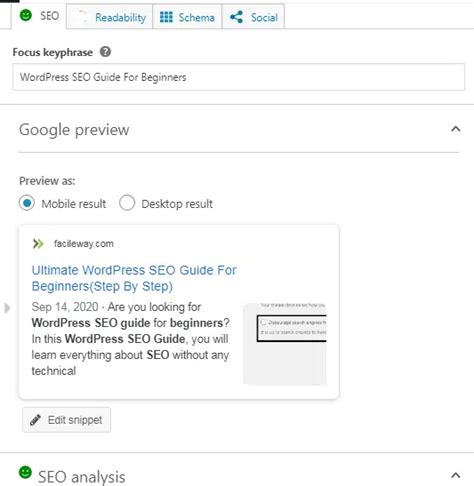Image resolution: width=474 pixels, height=486 pixels.
Task: Select the Desktop result radio button
Action: click(x=127, y=203)
